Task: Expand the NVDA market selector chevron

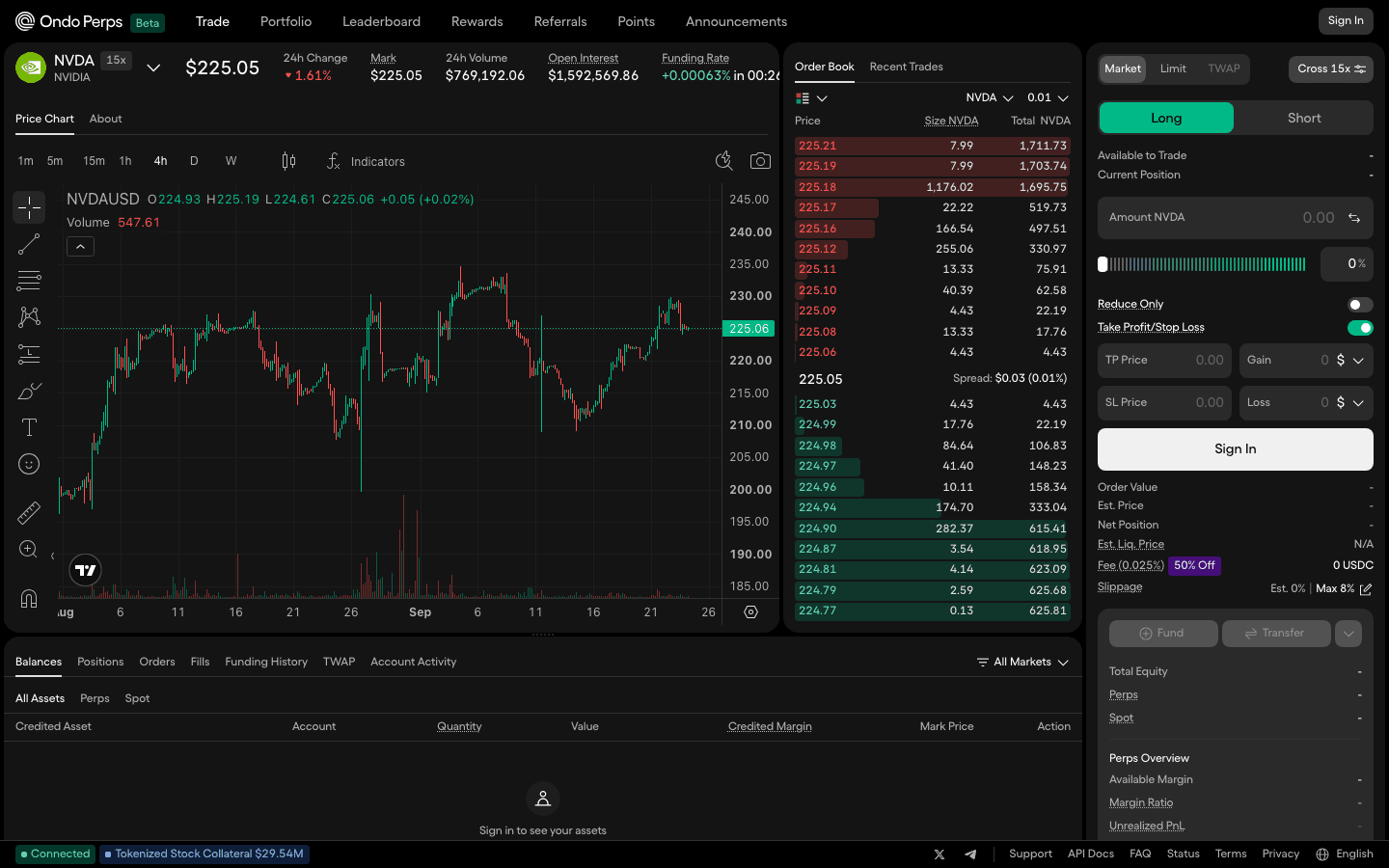Action: (153, 68)
